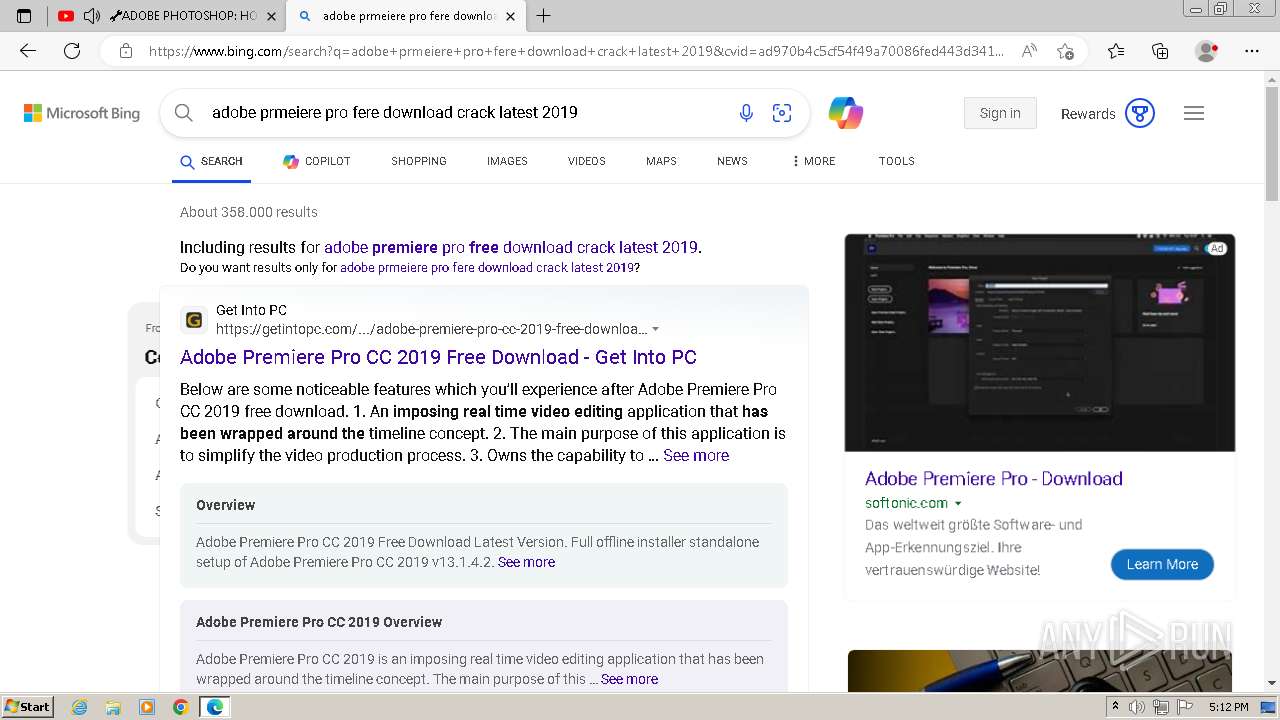This screenshot has height=720, width=1280.
Task: Open File Explorer from taskbar
Action: coord(113,707)
